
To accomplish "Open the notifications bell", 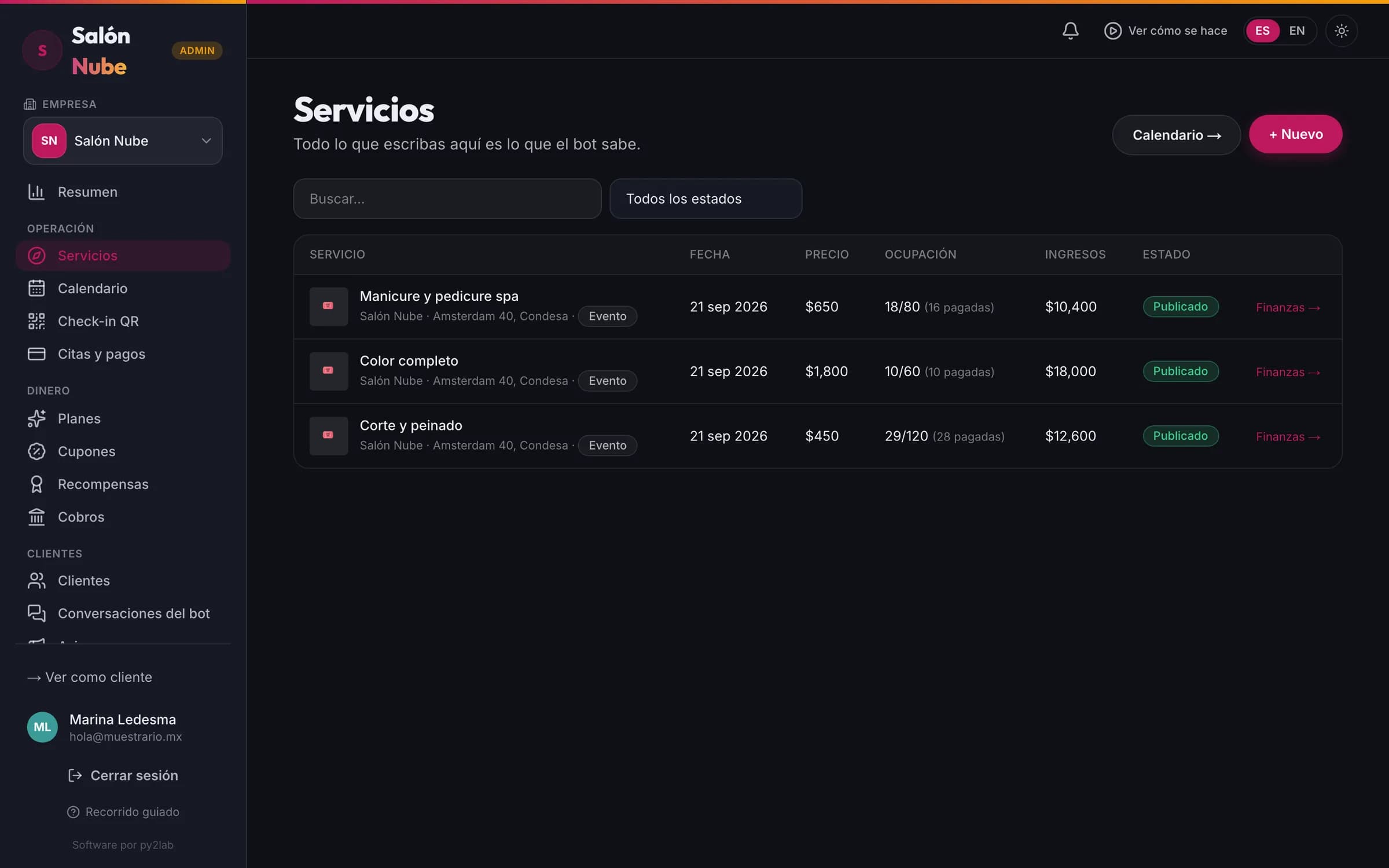I will click(1070, 31).
